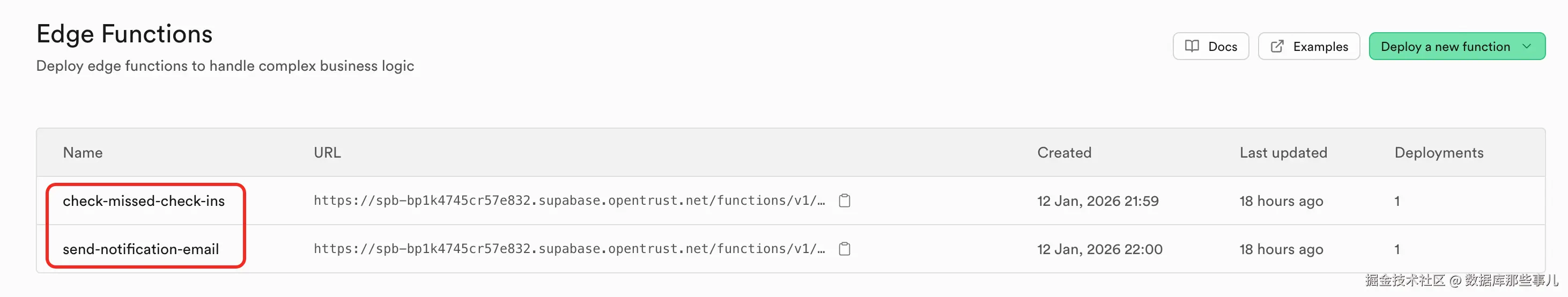Click the Name column header
The width and height of the screenshot is (1568, 297).
tap(83, 153)
